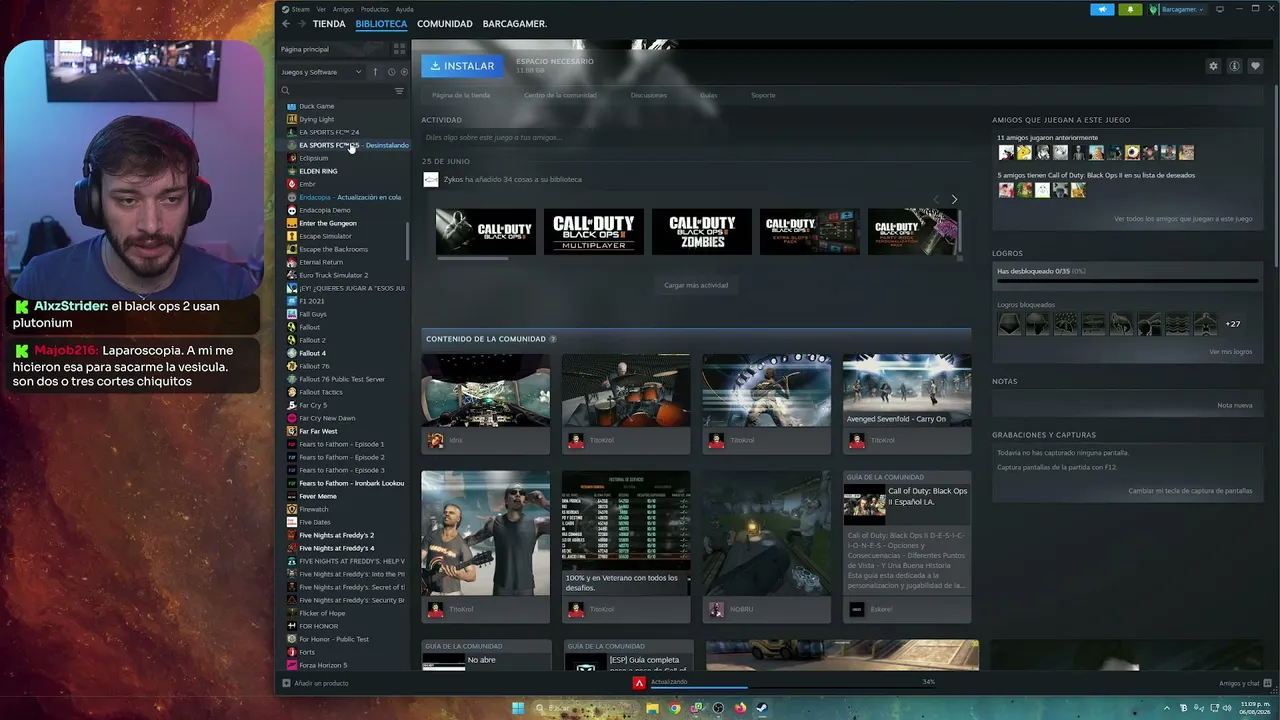Viewport: 1280px width, 720px height.
Task: Click the Steam taskbar icon
Action: click(761, 708)
